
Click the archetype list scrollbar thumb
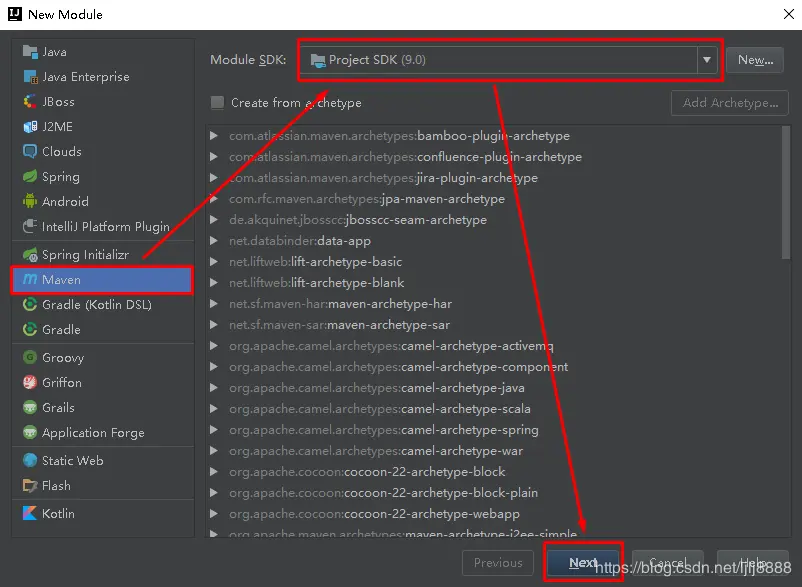[786, 193]
